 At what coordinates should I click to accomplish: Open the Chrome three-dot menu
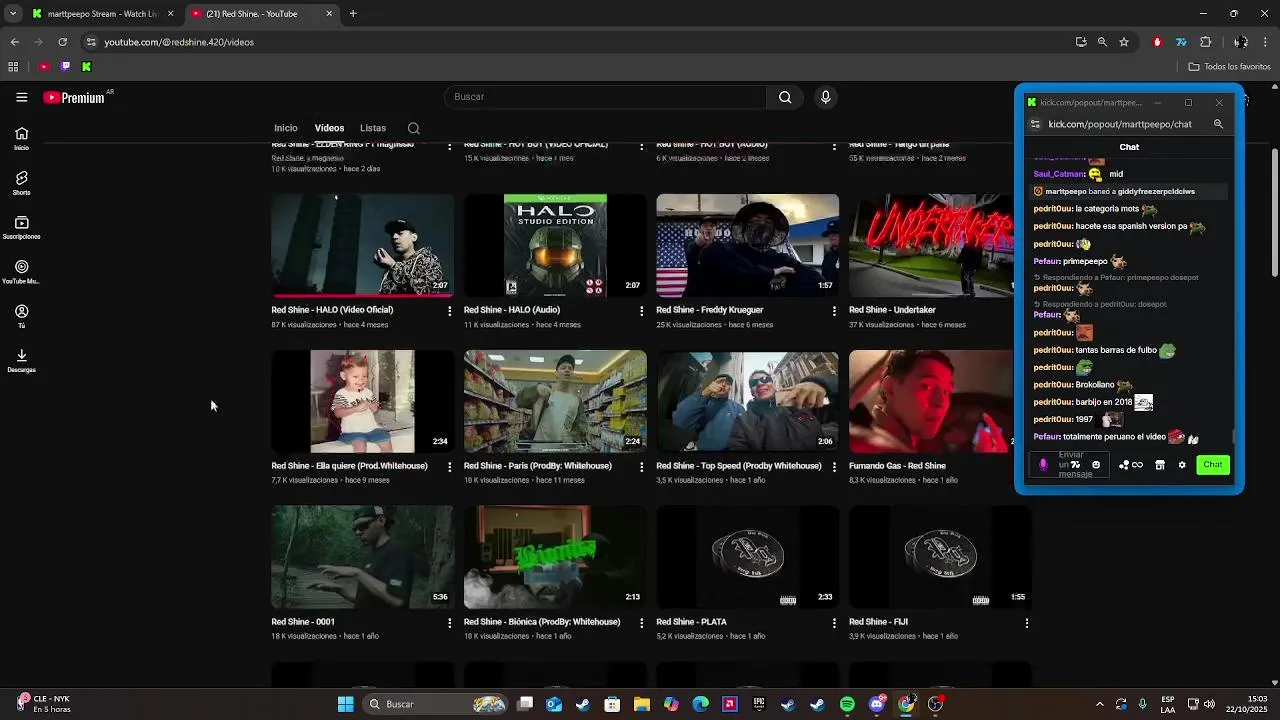click(x=1266, y=42)
